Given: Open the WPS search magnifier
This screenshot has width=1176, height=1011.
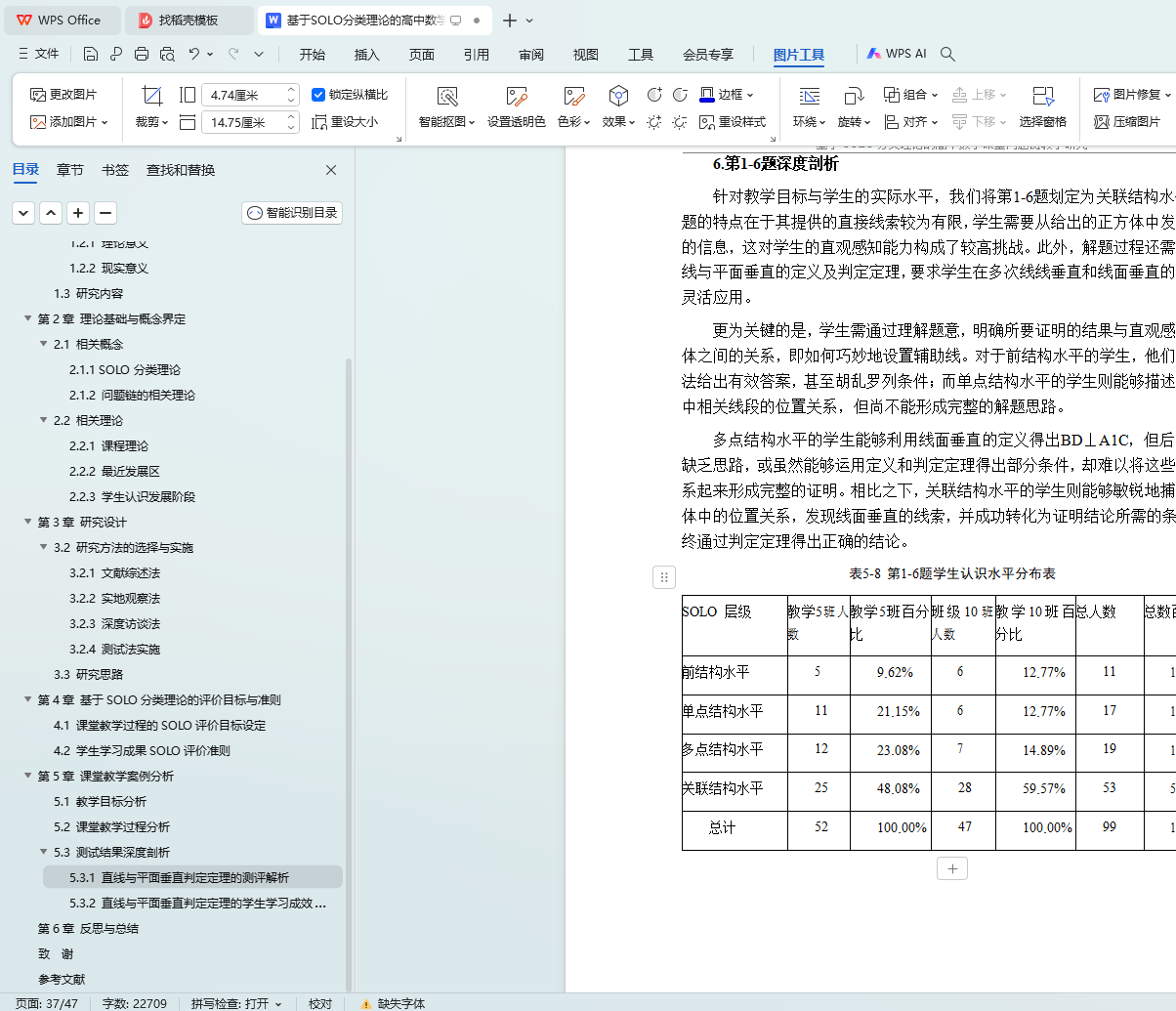Looking at the screenshot, I should [946, 55].
